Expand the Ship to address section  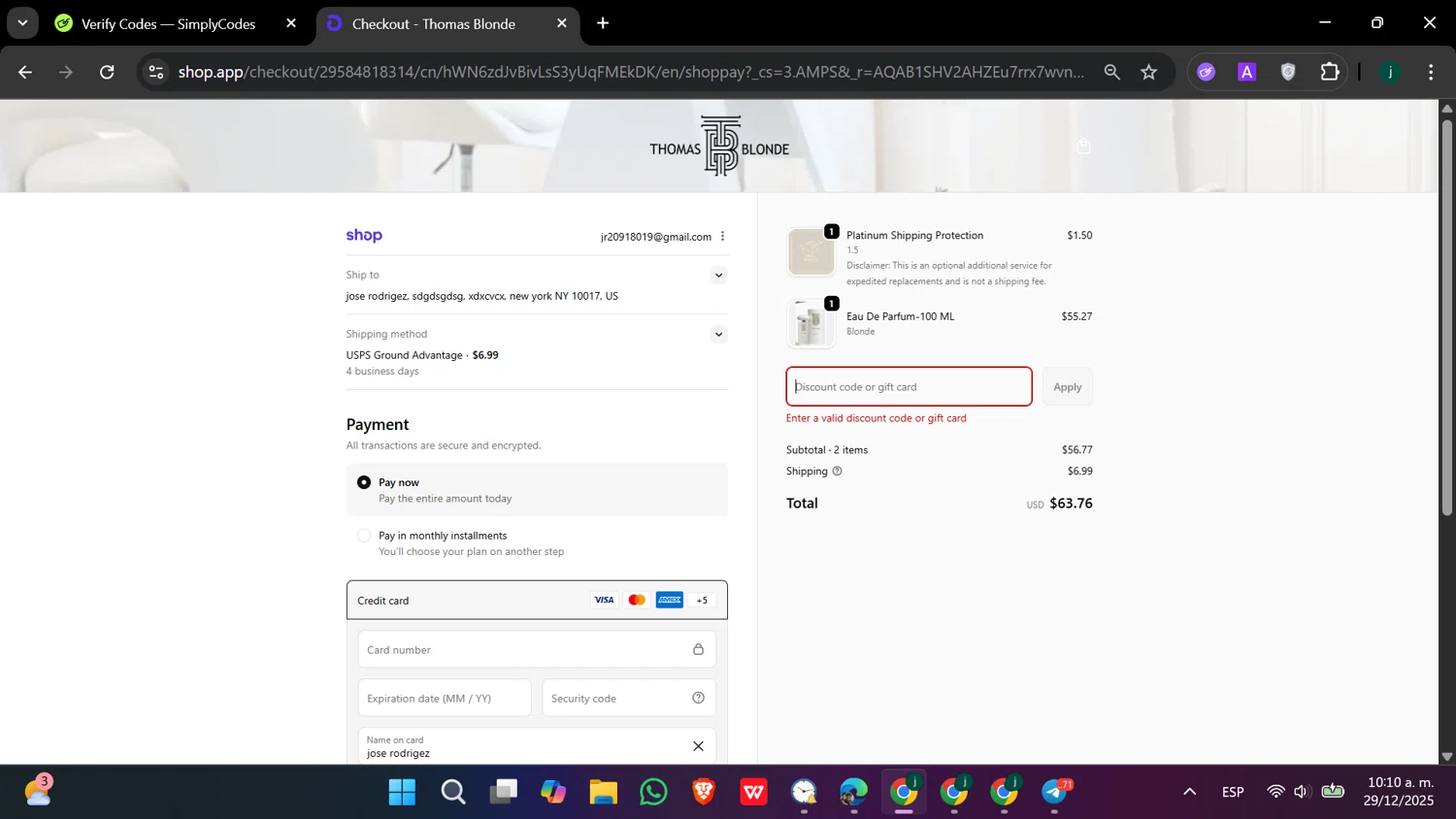(x=718, y=276)
